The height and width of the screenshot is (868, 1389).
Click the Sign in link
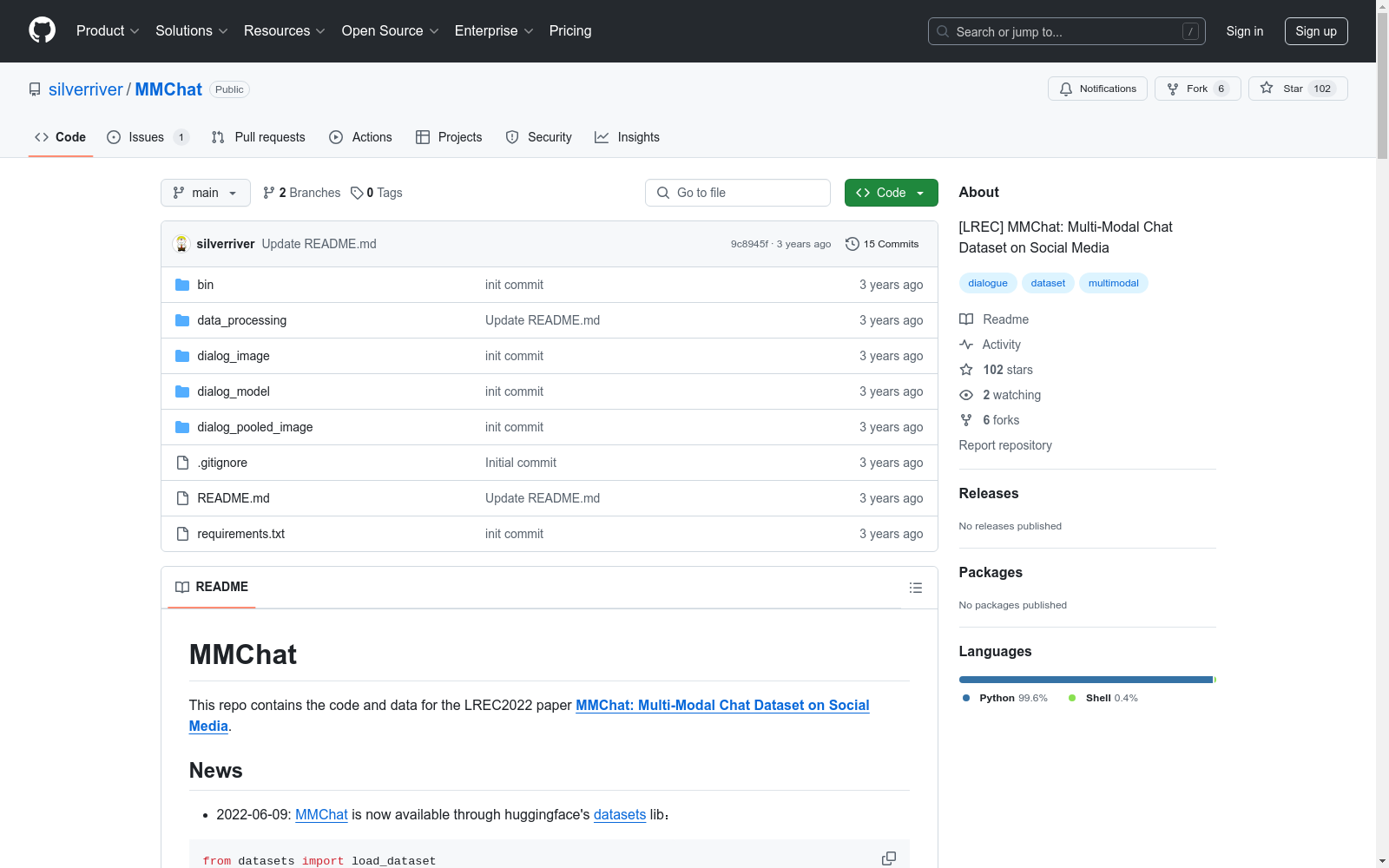1245,31
